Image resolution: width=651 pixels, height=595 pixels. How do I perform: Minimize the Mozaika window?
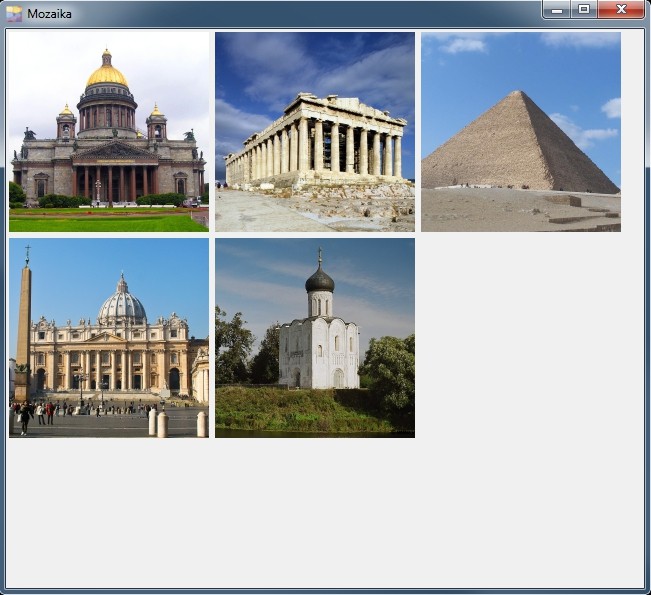click(x=557, y=10)
